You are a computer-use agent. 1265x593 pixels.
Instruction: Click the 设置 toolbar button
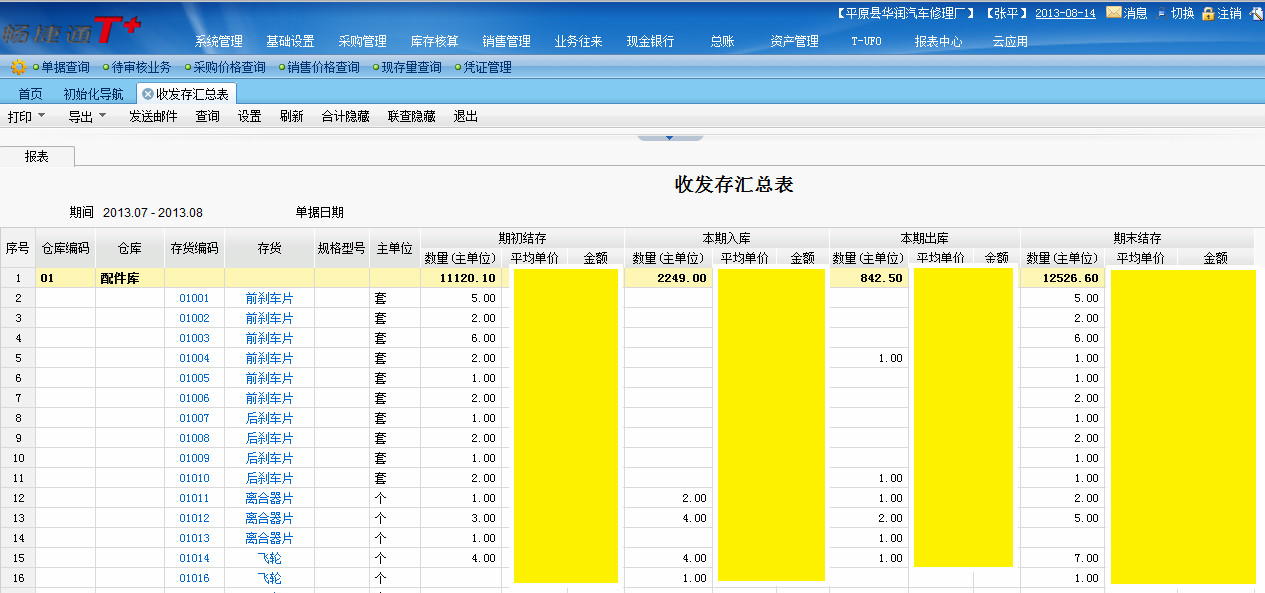tap(249, 116)
